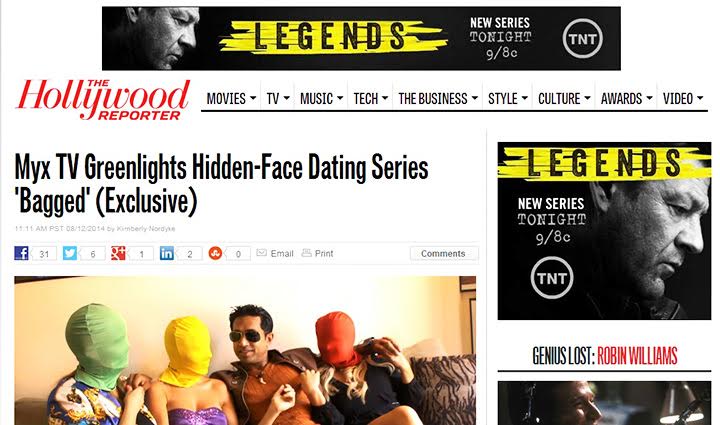Expand the TV dropdown arrow
720x425 pixels.
pyautogui.click(x=287, y=98)
